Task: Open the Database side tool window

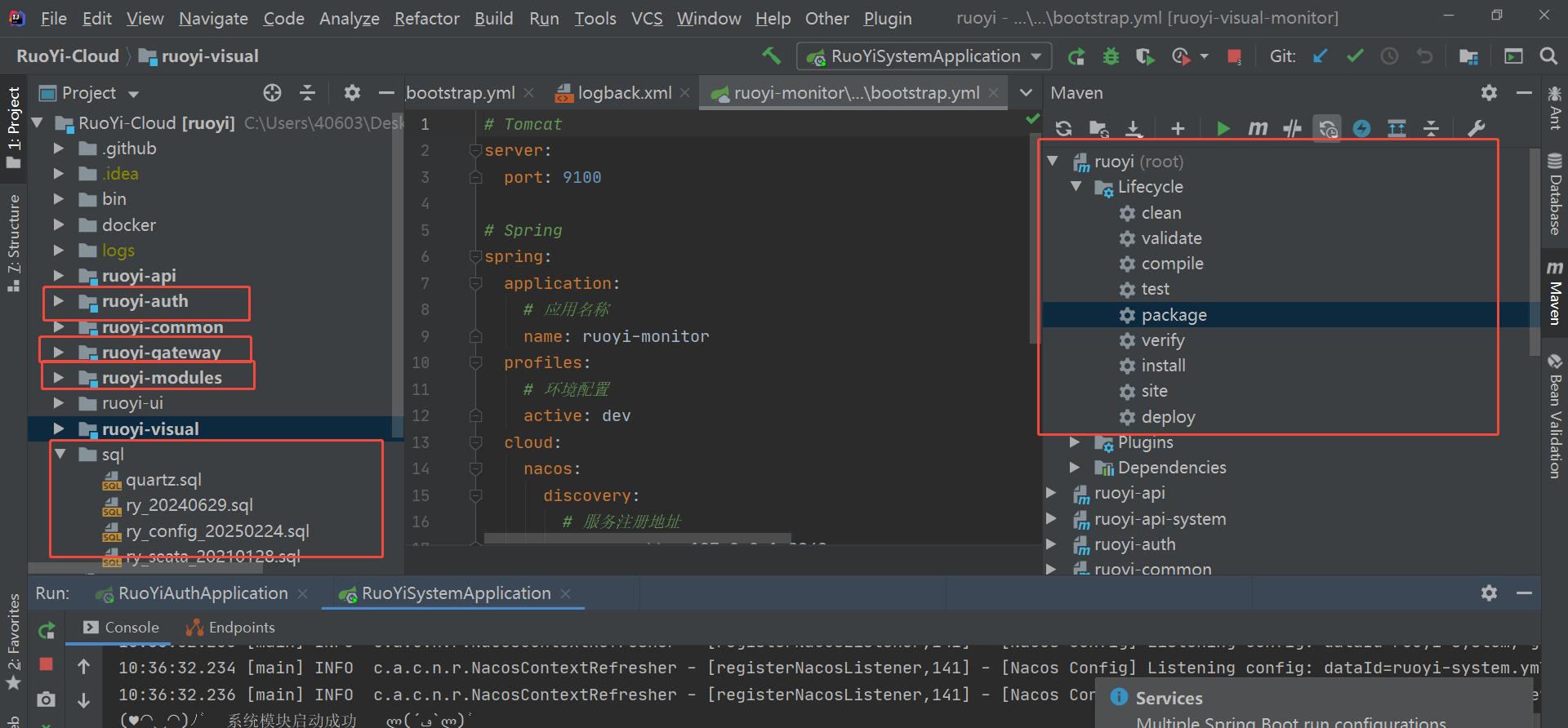Action: tap(1555, 193)
